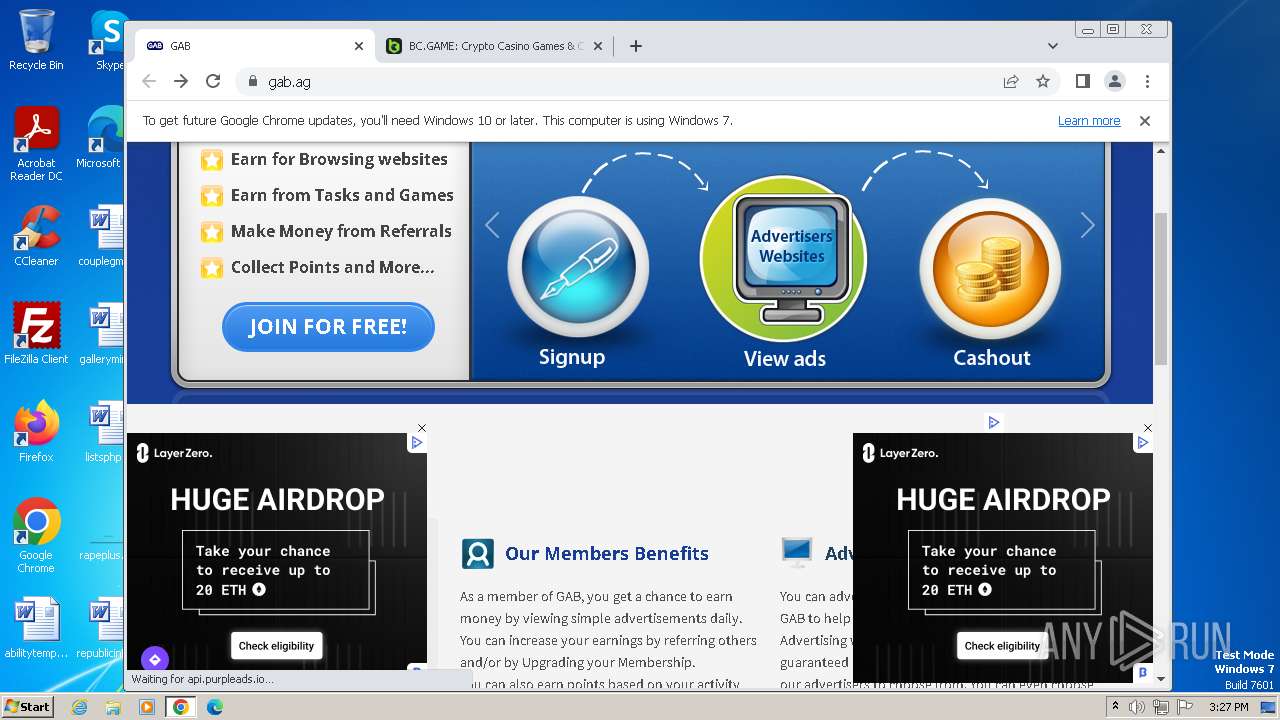Screen dimensions: 1280x720
Task: Click the Our Members Benefits person icon
Action: coord(477,553)
